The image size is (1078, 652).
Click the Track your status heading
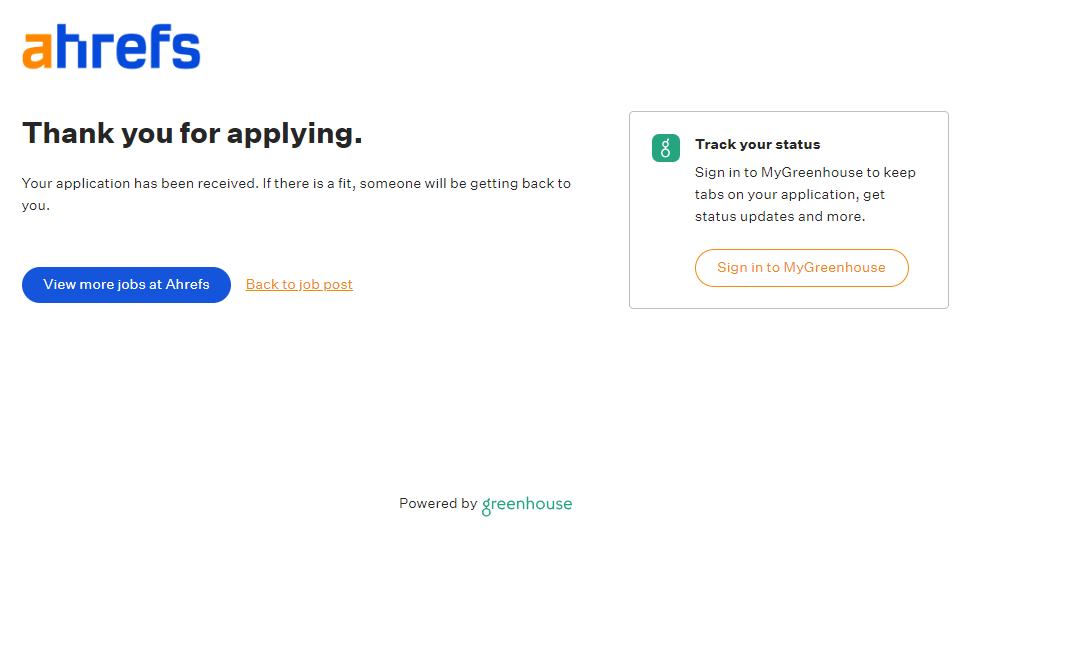(x=757, y=144)
